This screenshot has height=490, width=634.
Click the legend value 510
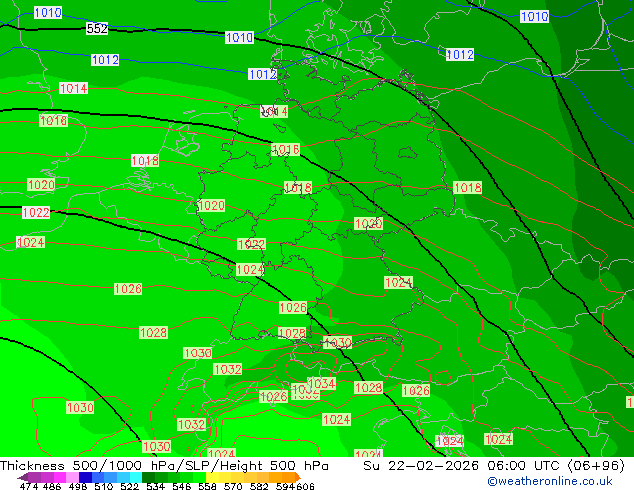pyautogui.click(x=104, y=486)
